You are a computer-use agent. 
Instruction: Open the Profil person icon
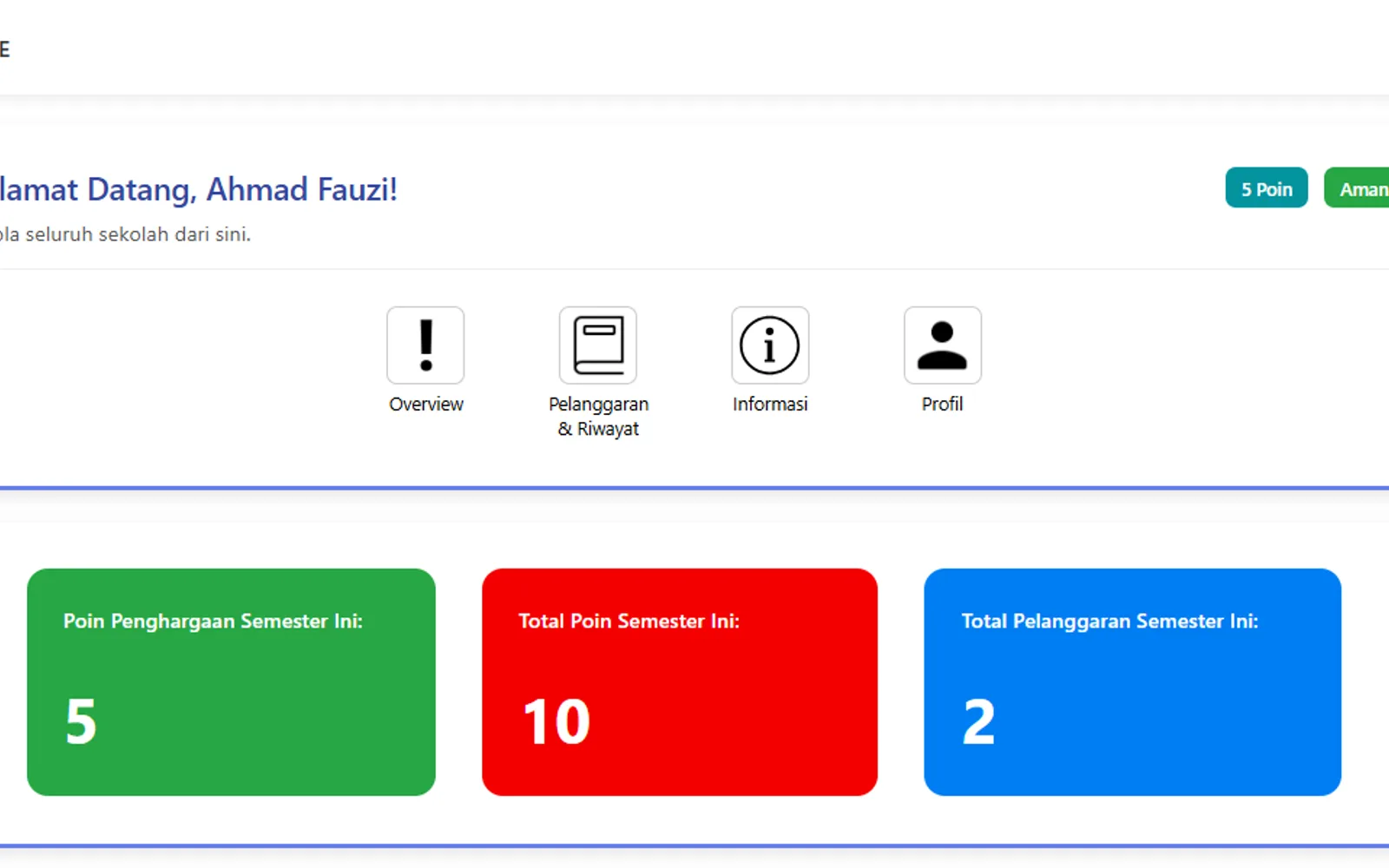click(x=943, y=345)
